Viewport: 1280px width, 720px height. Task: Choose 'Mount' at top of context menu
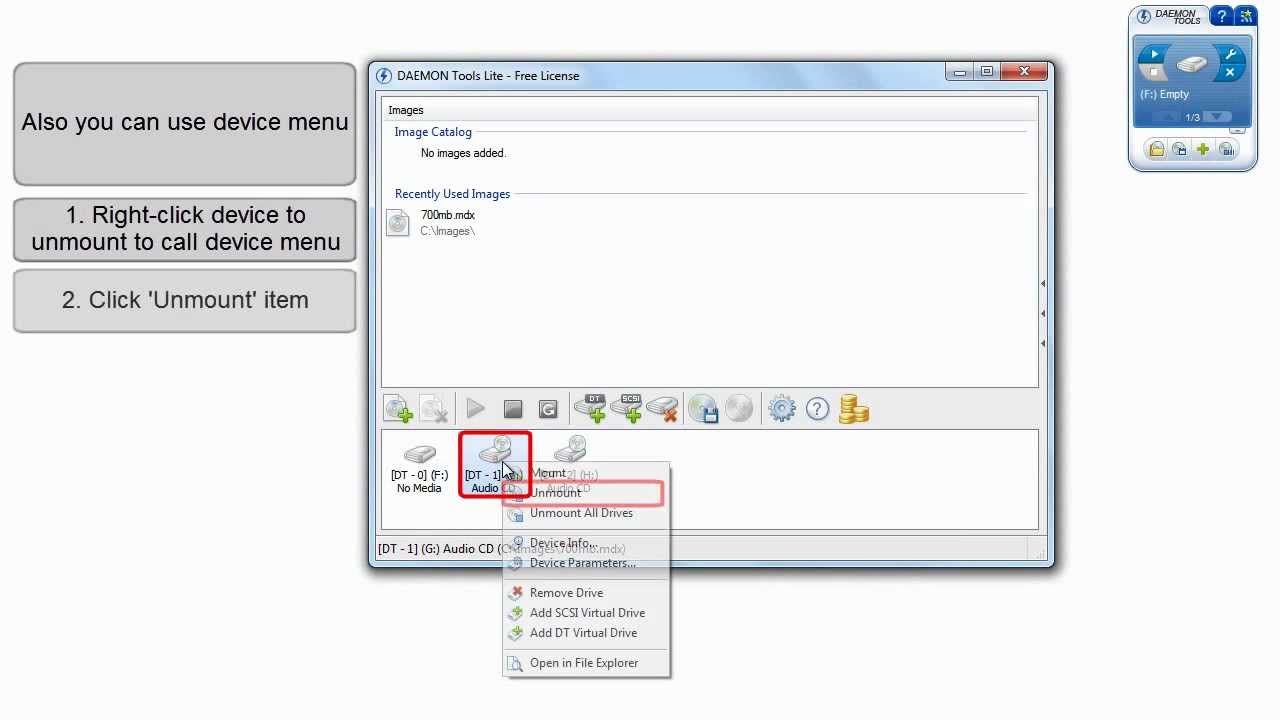coord(586,473)
